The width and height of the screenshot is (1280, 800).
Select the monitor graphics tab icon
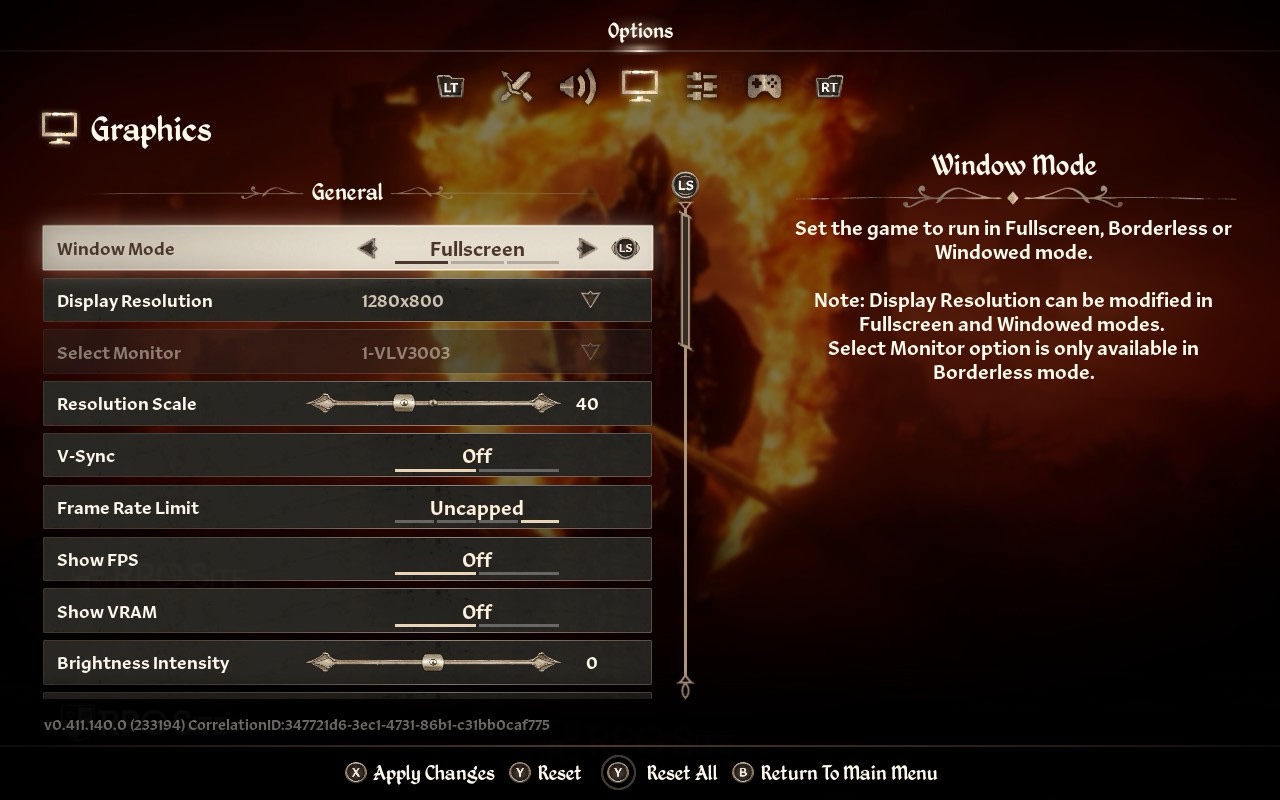[639, 86]
